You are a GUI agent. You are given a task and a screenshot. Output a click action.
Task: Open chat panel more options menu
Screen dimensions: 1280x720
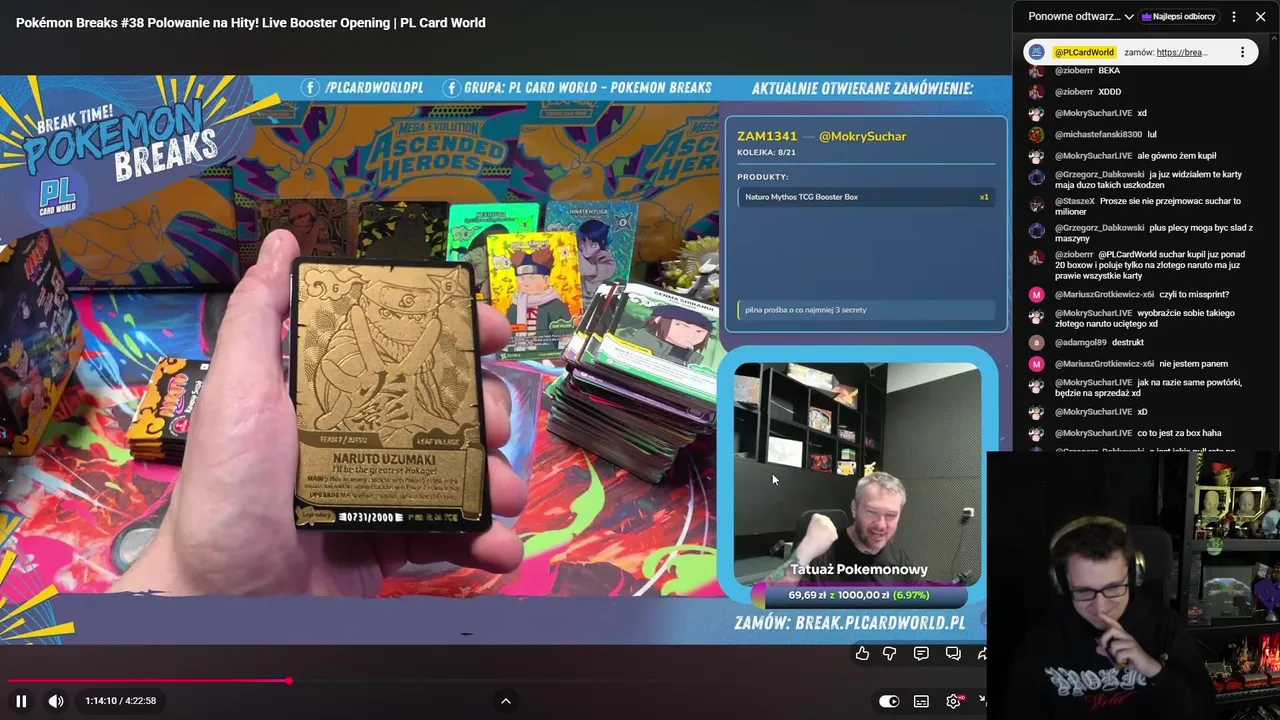pos(1234,17)
